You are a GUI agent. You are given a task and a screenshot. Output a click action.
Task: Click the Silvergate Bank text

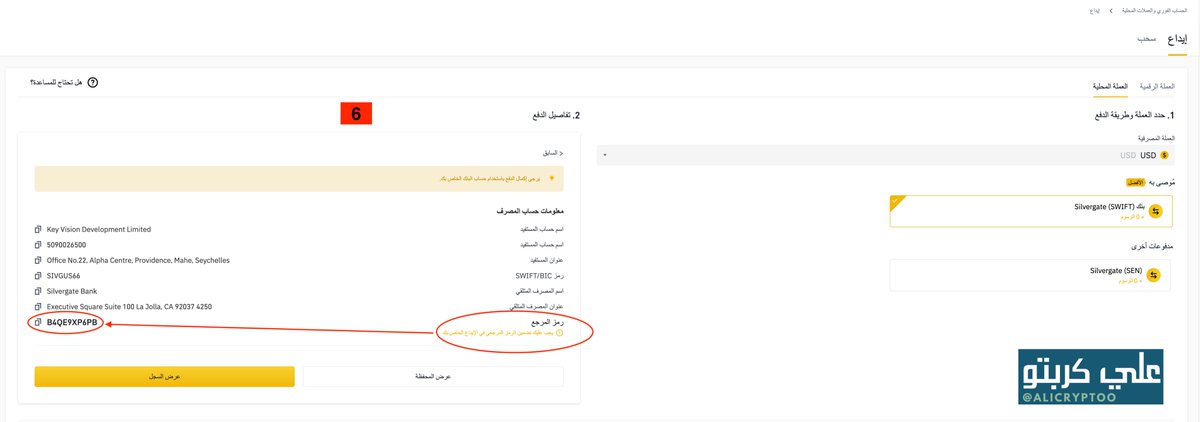pos(71,291)
